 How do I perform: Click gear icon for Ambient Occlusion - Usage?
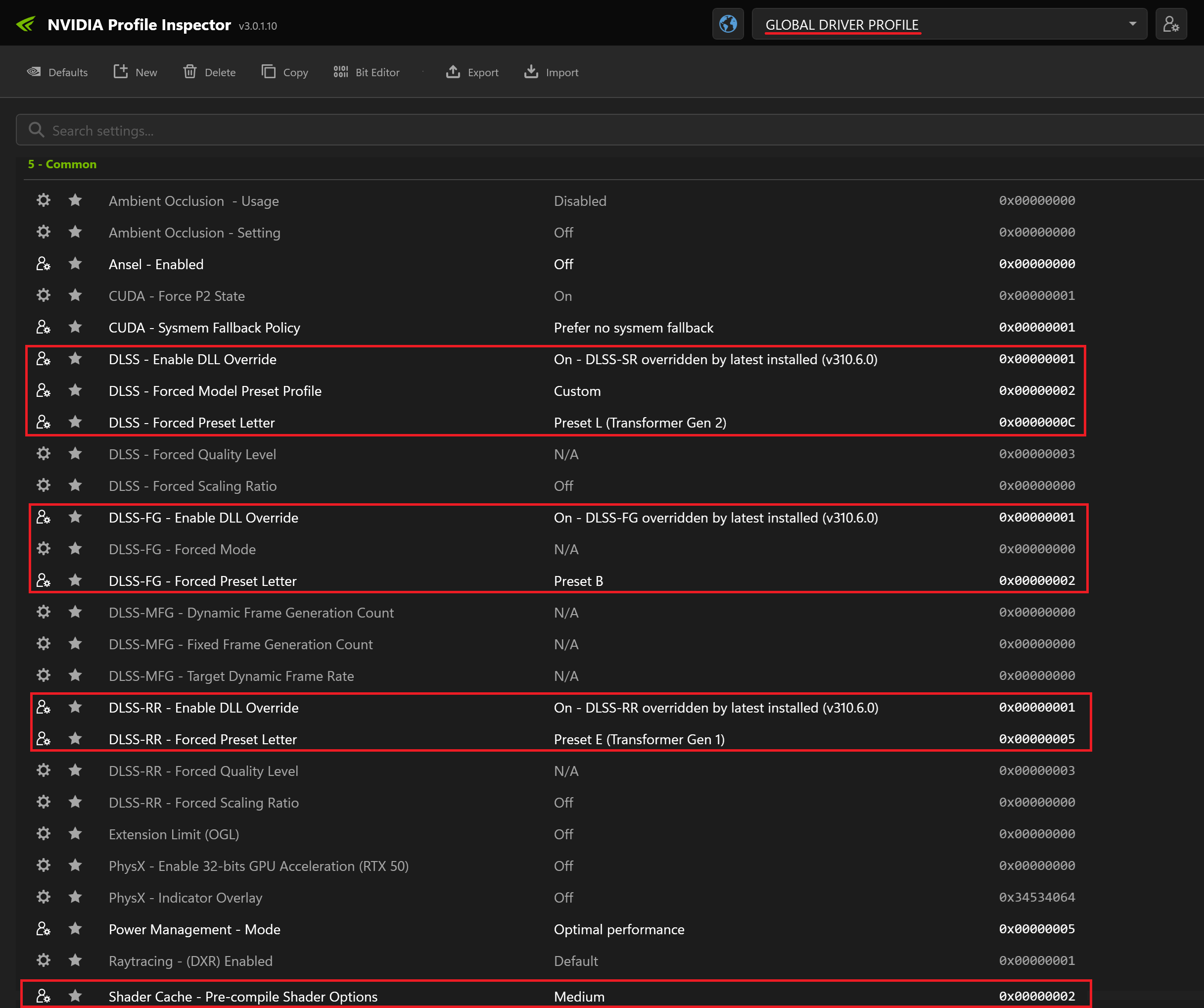[x=44, y=200]
